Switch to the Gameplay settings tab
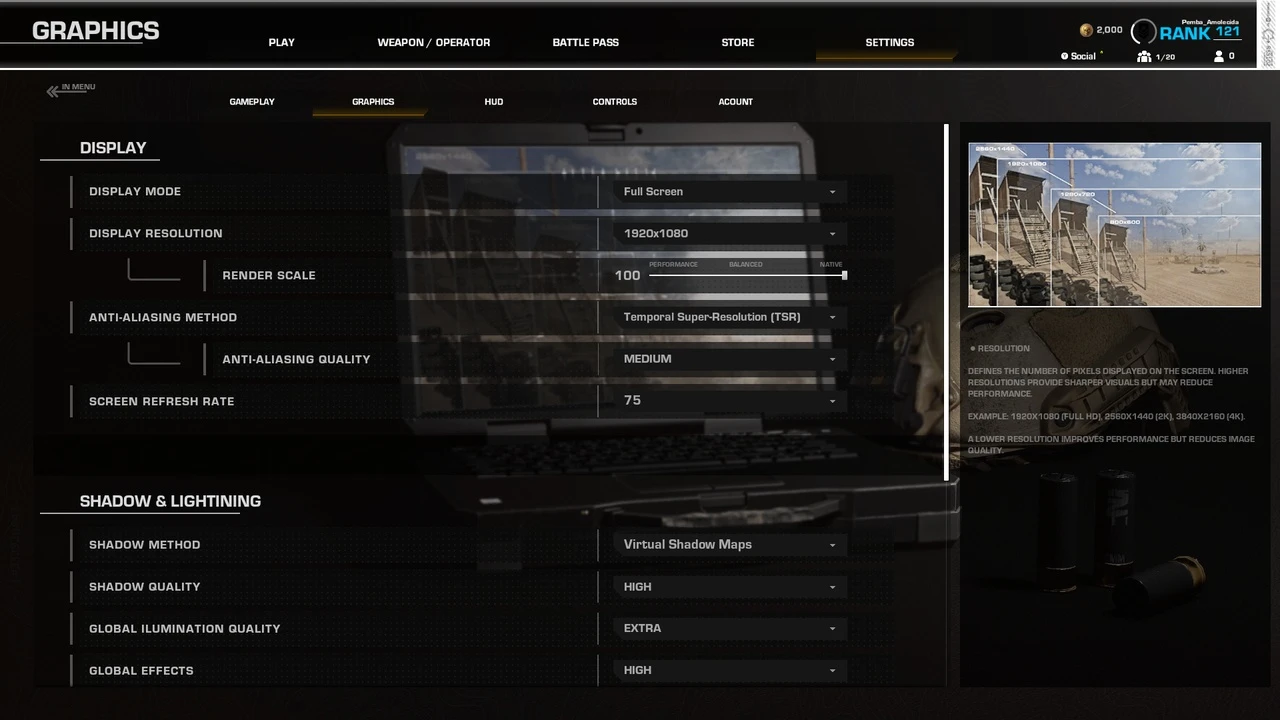 click(252, 102)
